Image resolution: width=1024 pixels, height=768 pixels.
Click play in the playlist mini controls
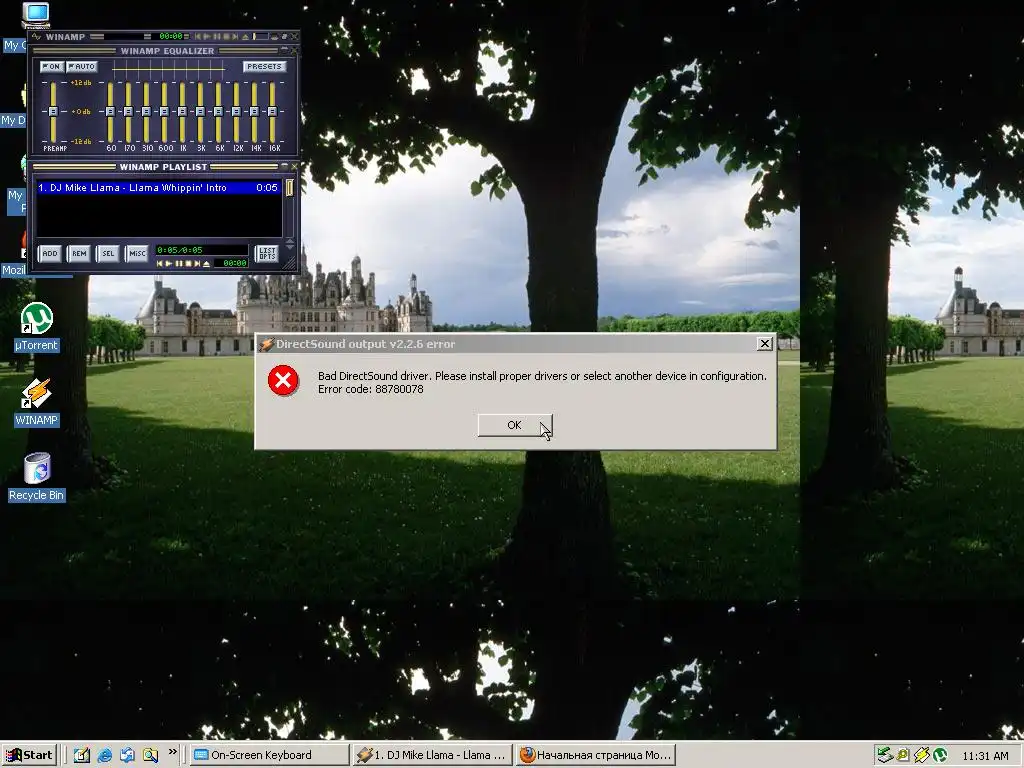point(168,263)
